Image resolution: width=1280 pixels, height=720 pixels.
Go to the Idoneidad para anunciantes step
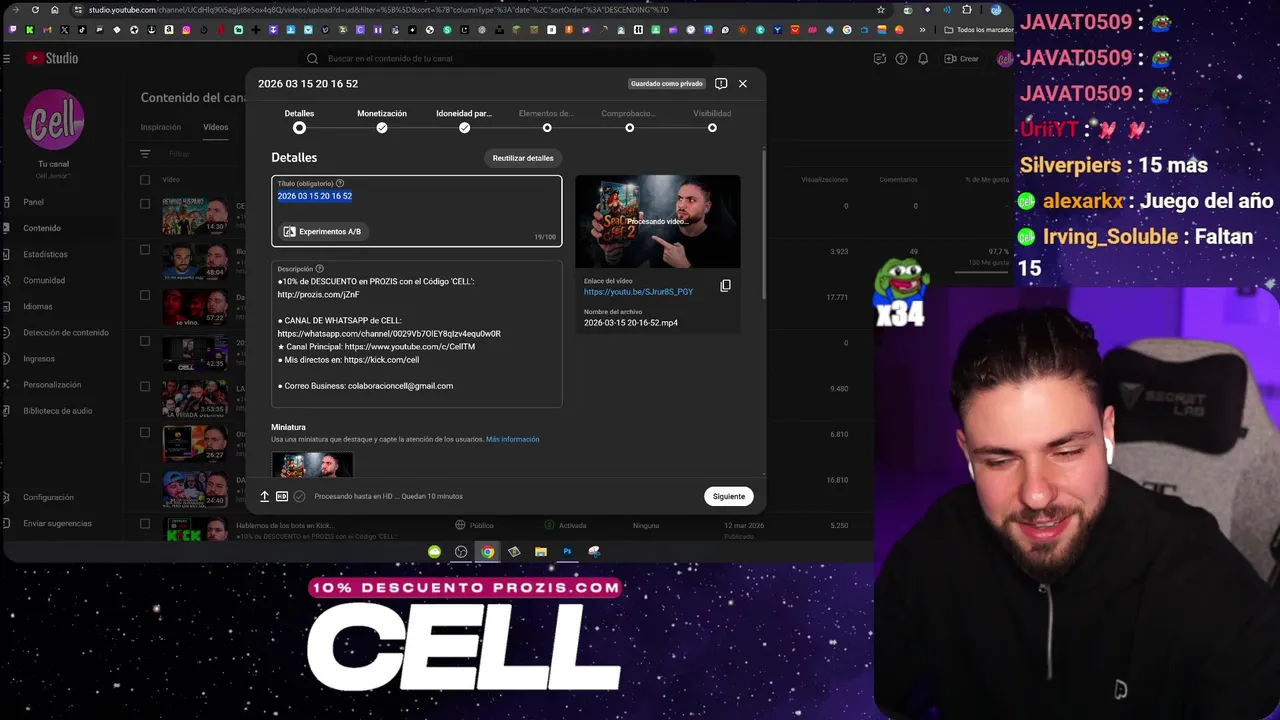click(464, 121)
